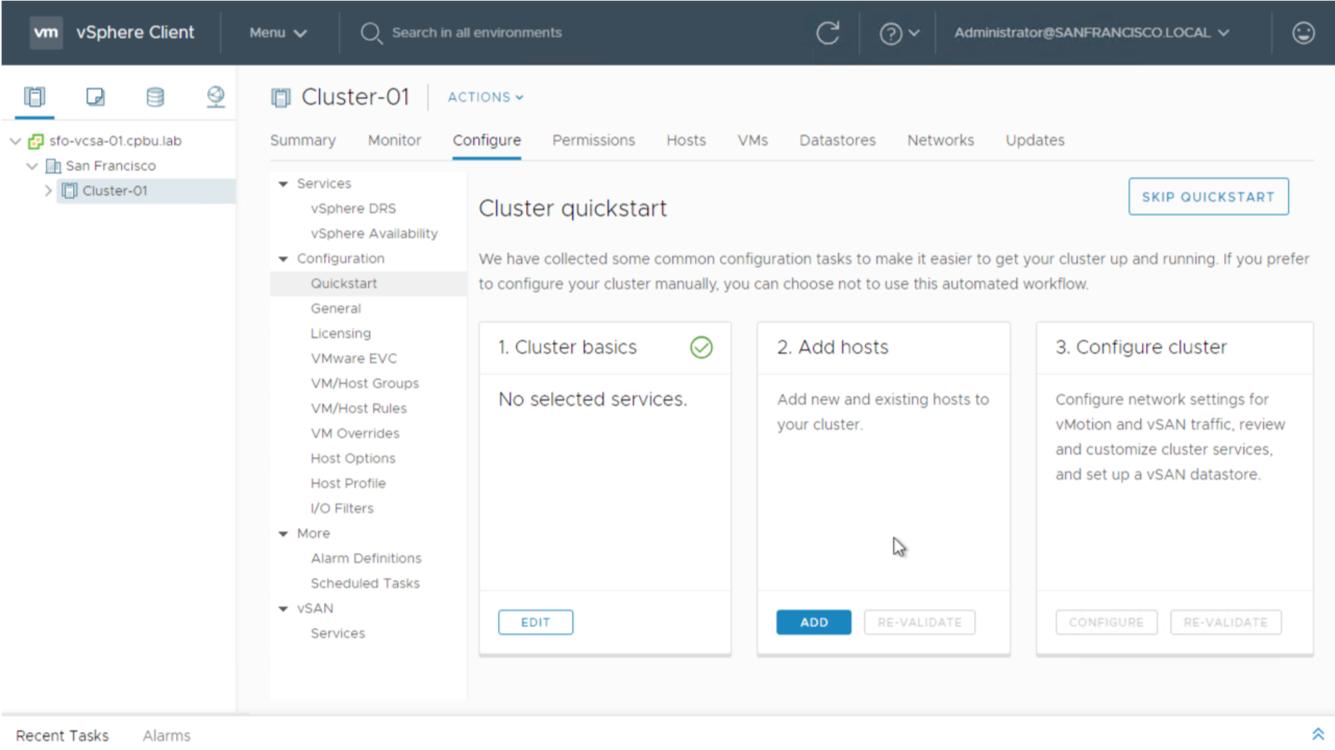The image size is (1335, 750).
Task: Collapse the vSAN section
Action: (283, 609)
